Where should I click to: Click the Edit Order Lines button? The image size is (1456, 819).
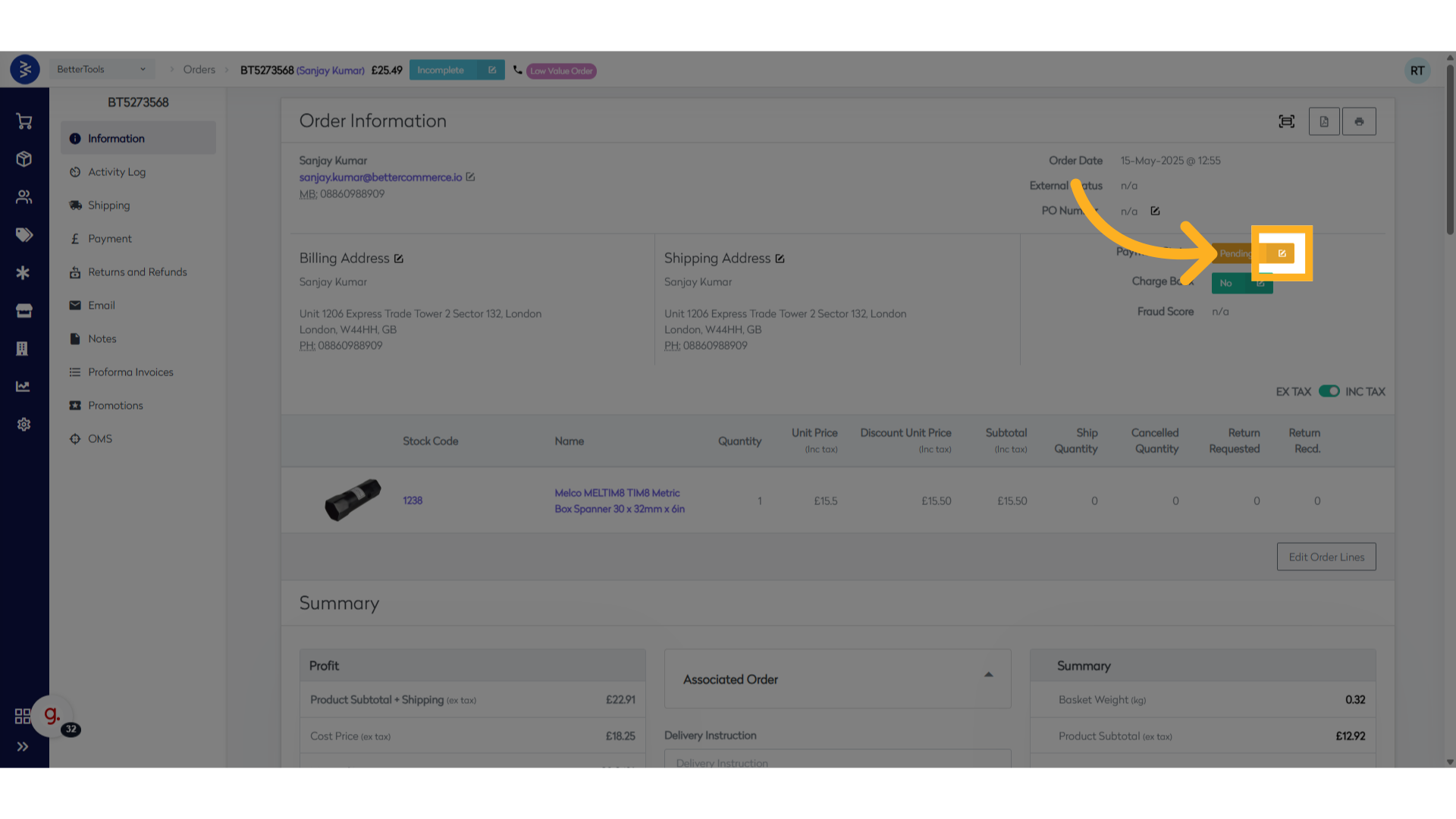tap(1326, 556)
